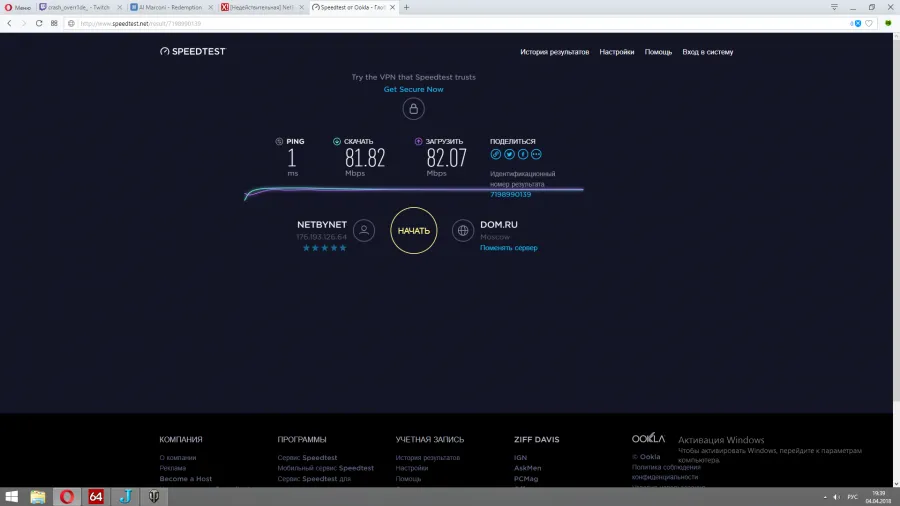Open Вход в систему link
900x506 pixels.
708,52
